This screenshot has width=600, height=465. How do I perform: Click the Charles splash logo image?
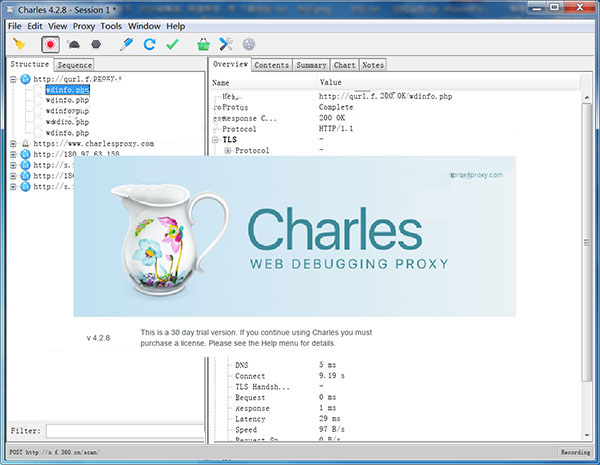click(x=295, y=236)
